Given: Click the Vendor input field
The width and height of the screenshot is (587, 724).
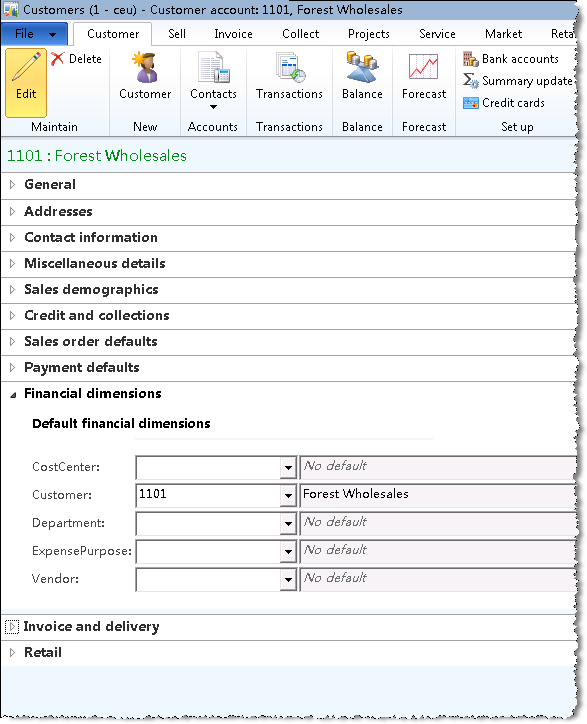Looking at the screenshot, I should pos(208,579).
